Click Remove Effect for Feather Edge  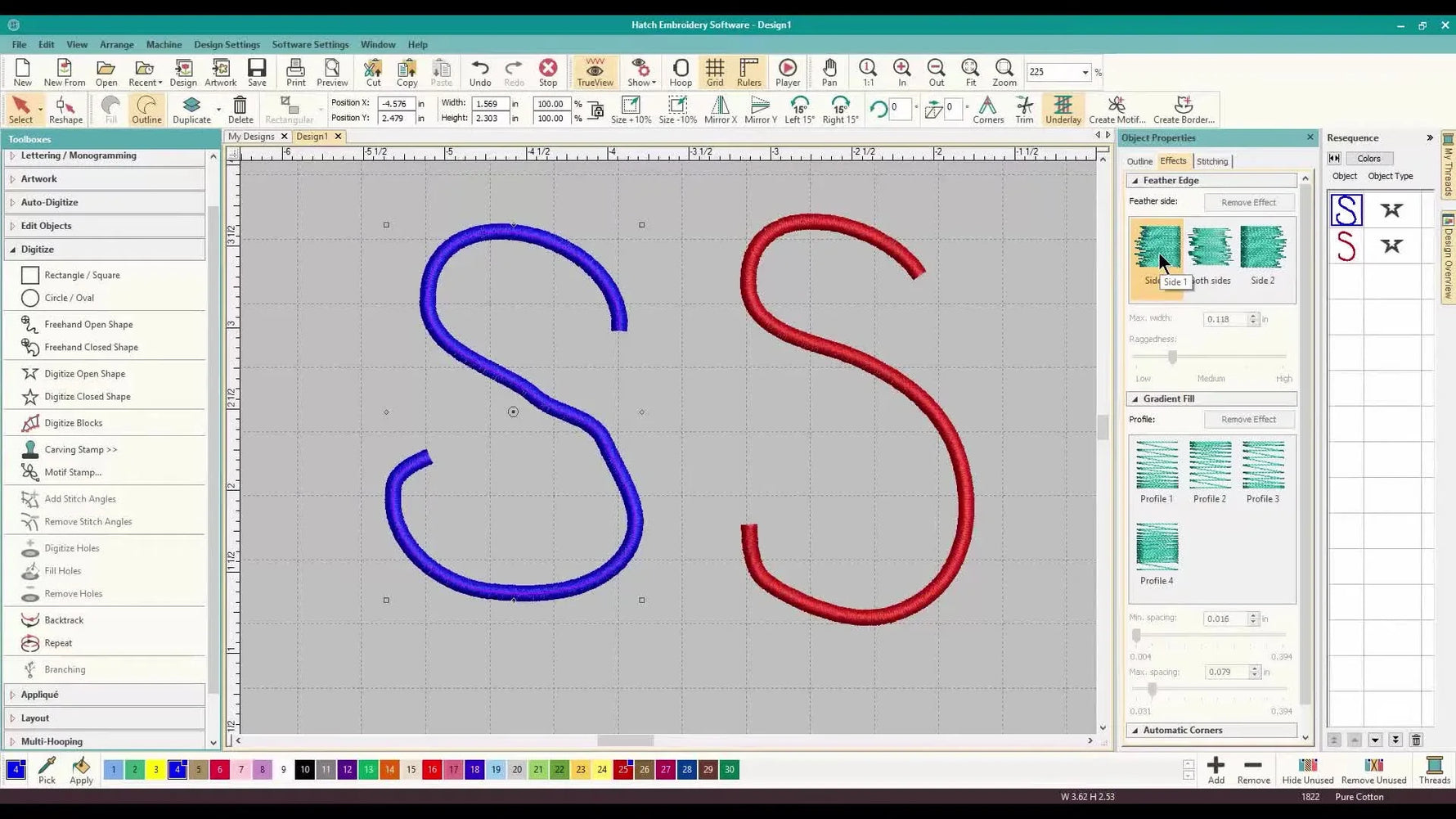pyautogui.click(x=1247, y=202)
